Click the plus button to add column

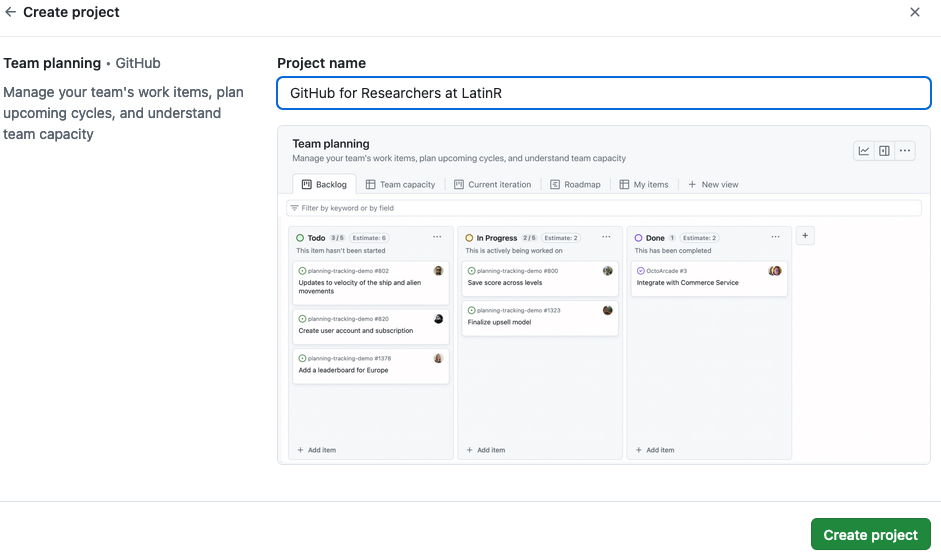[x=806, y=236]
